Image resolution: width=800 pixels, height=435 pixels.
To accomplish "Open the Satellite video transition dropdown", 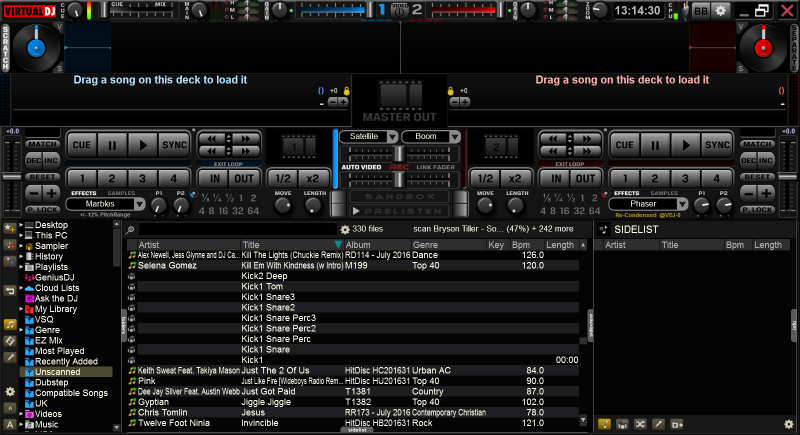I will click(x=368, y=137).
